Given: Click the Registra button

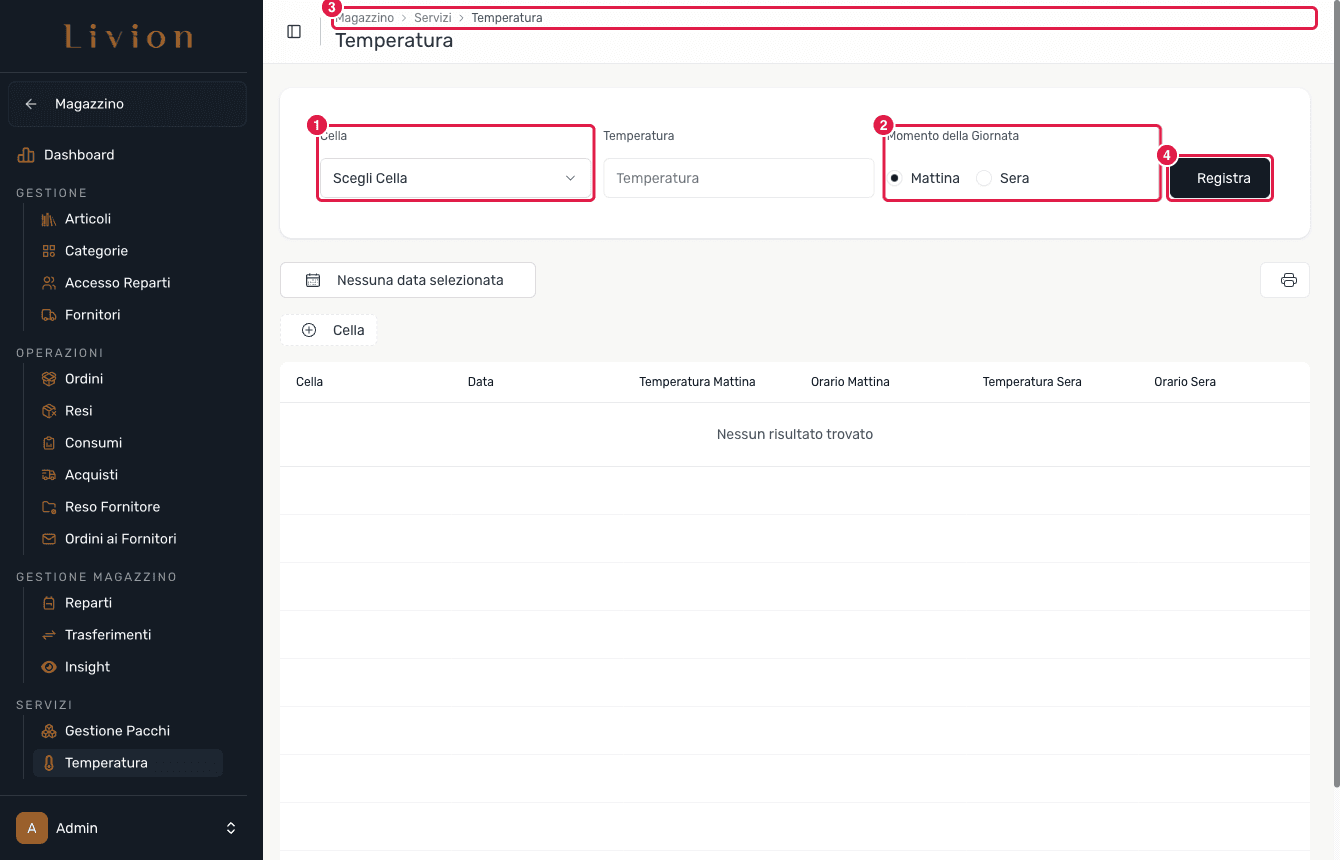Looking at the screenshot, I should tap(1220, 178).
